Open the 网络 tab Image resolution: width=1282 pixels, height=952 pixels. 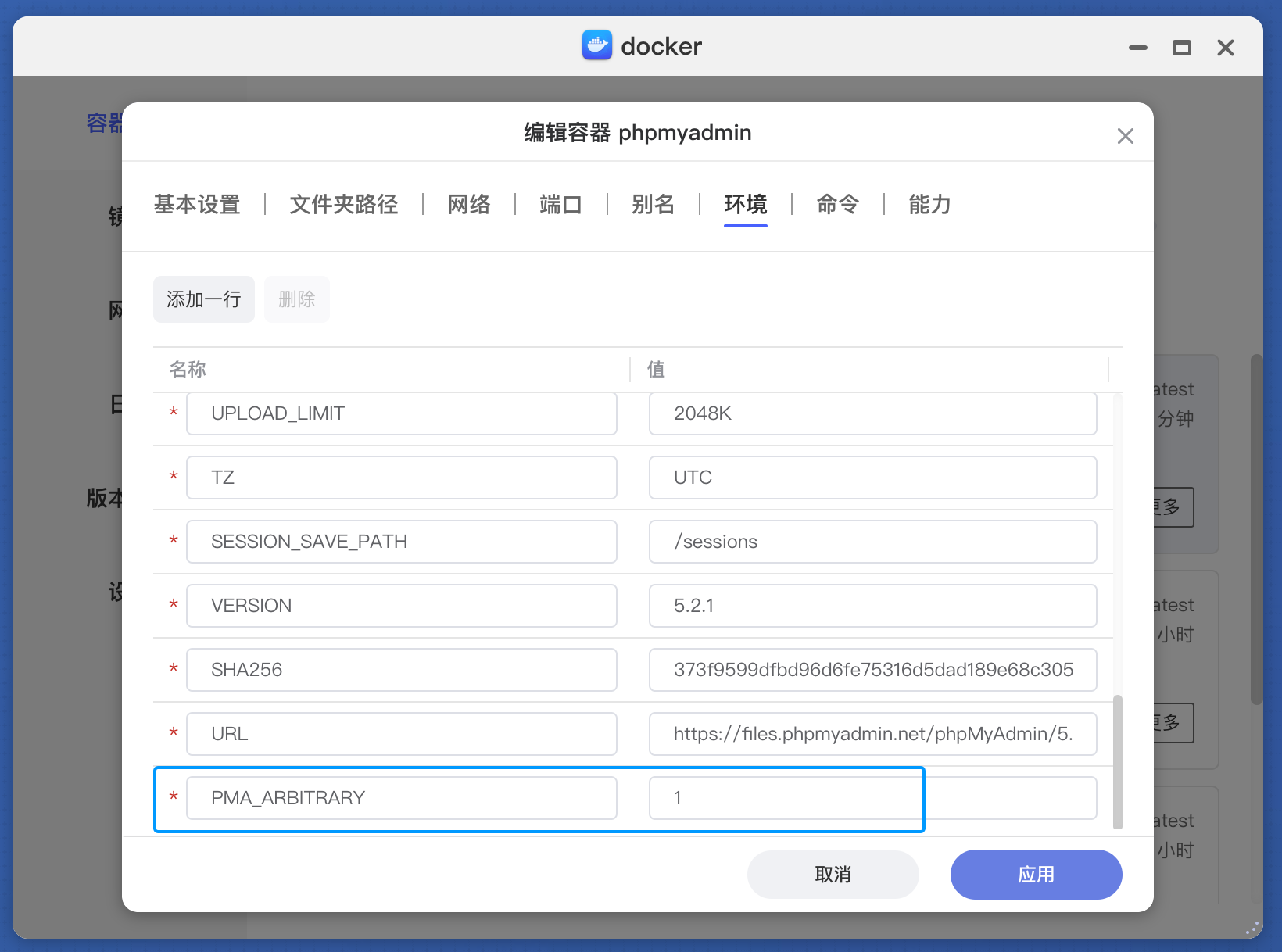point(469,205)
